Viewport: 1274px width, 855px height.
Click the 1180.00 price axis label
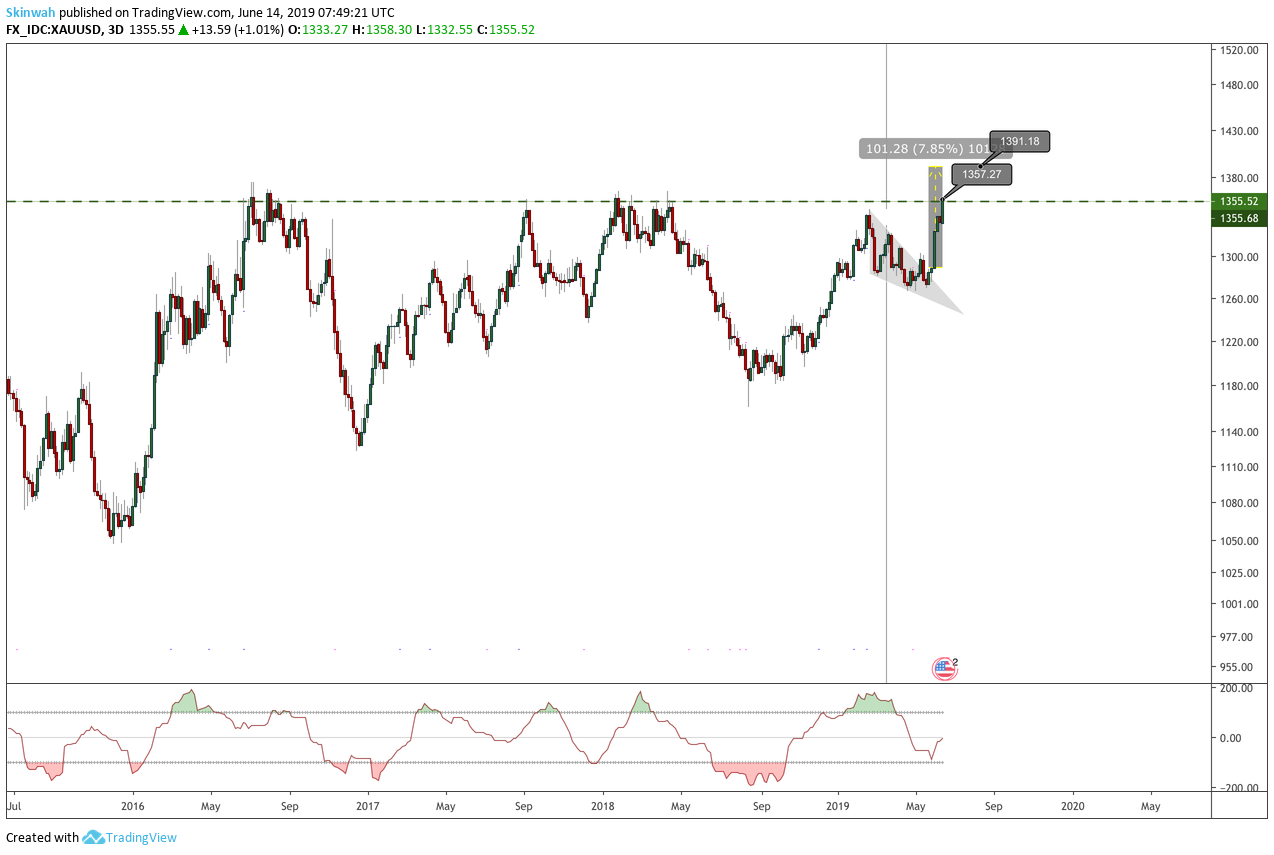tap(1238, 386)
